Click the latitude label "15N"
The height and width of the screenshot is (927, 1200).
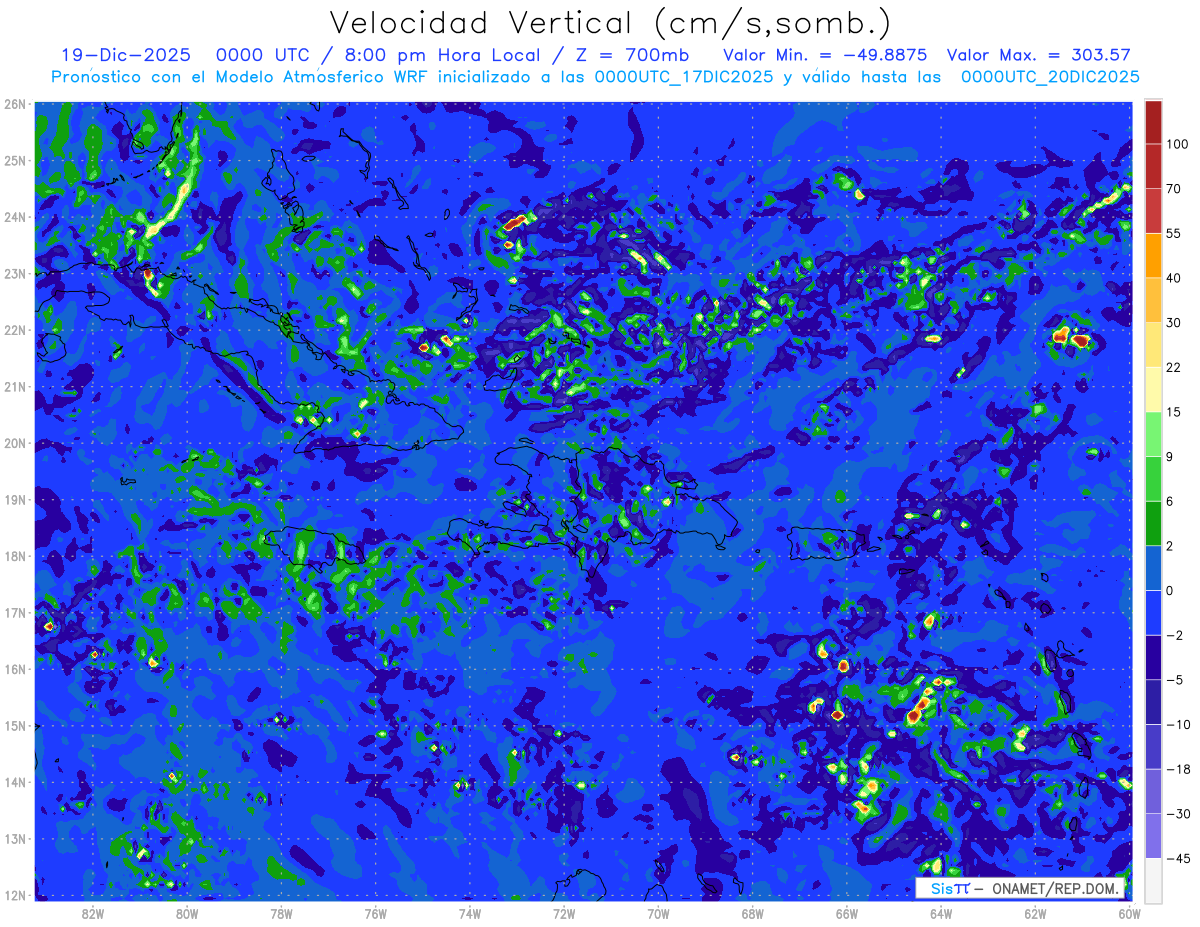(15, 726)
